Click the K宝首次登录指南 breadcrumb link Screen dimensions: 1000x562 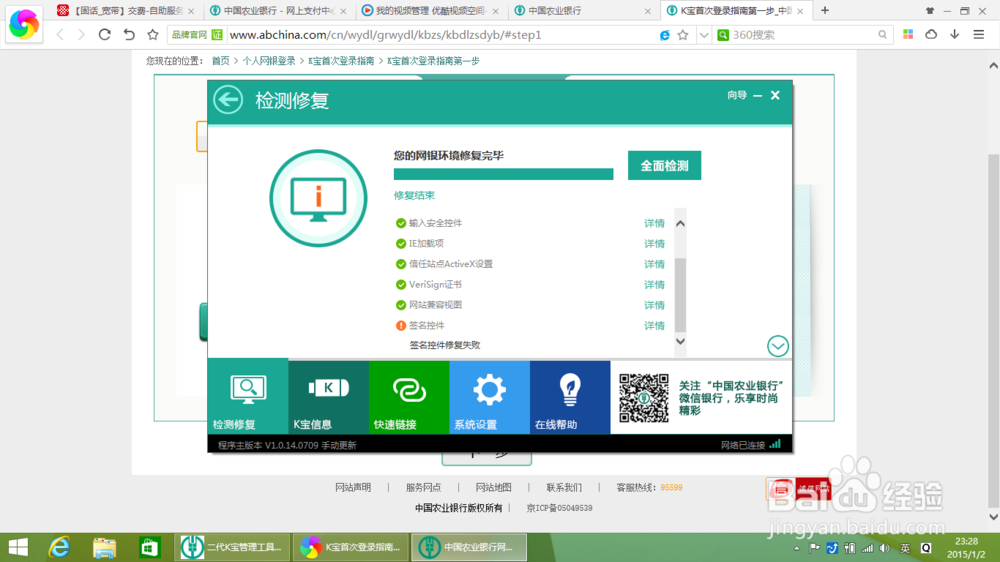pos(341,61)
